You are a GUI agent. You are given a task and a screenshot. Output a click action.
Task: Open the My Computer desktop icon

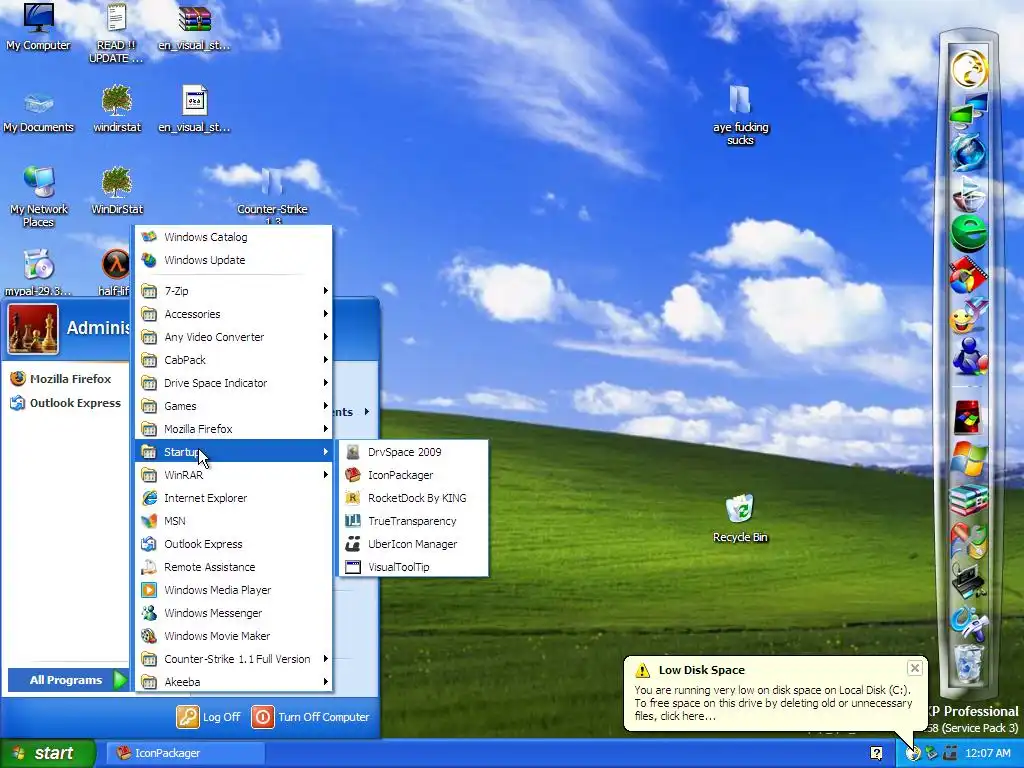(x=39, y=27)
